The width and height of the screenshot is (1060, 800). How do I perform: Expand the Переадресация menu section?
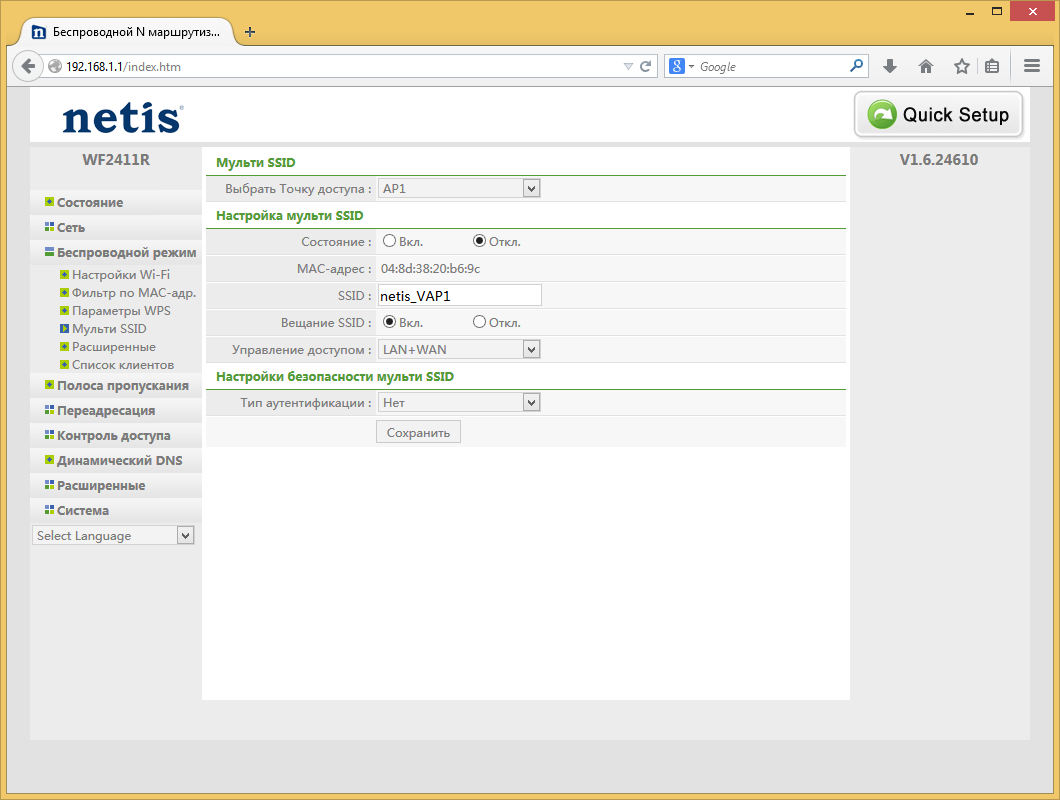(106, 410)
